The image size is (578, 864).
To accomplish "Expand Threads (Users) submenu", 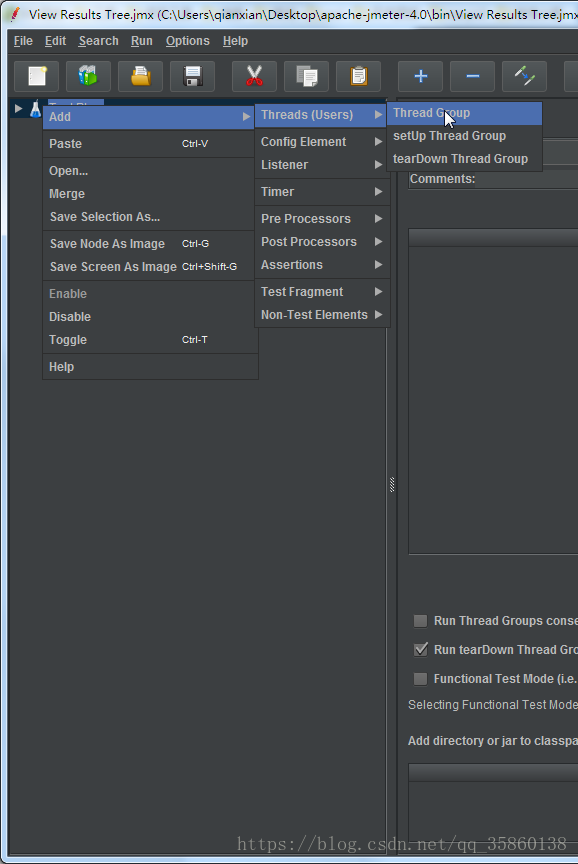I will 322,115.
